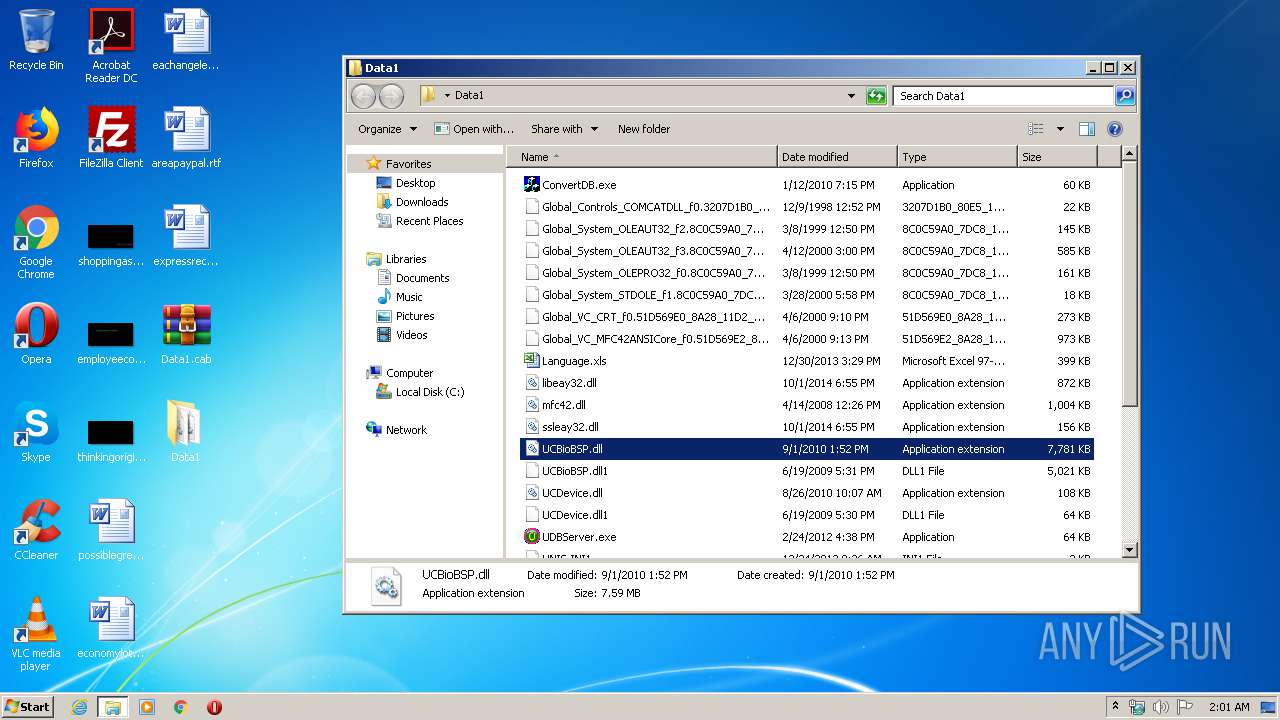Screen dimensions: 1280x720
Task: Launch Opera browser shortcut
Action: point(36,334)
